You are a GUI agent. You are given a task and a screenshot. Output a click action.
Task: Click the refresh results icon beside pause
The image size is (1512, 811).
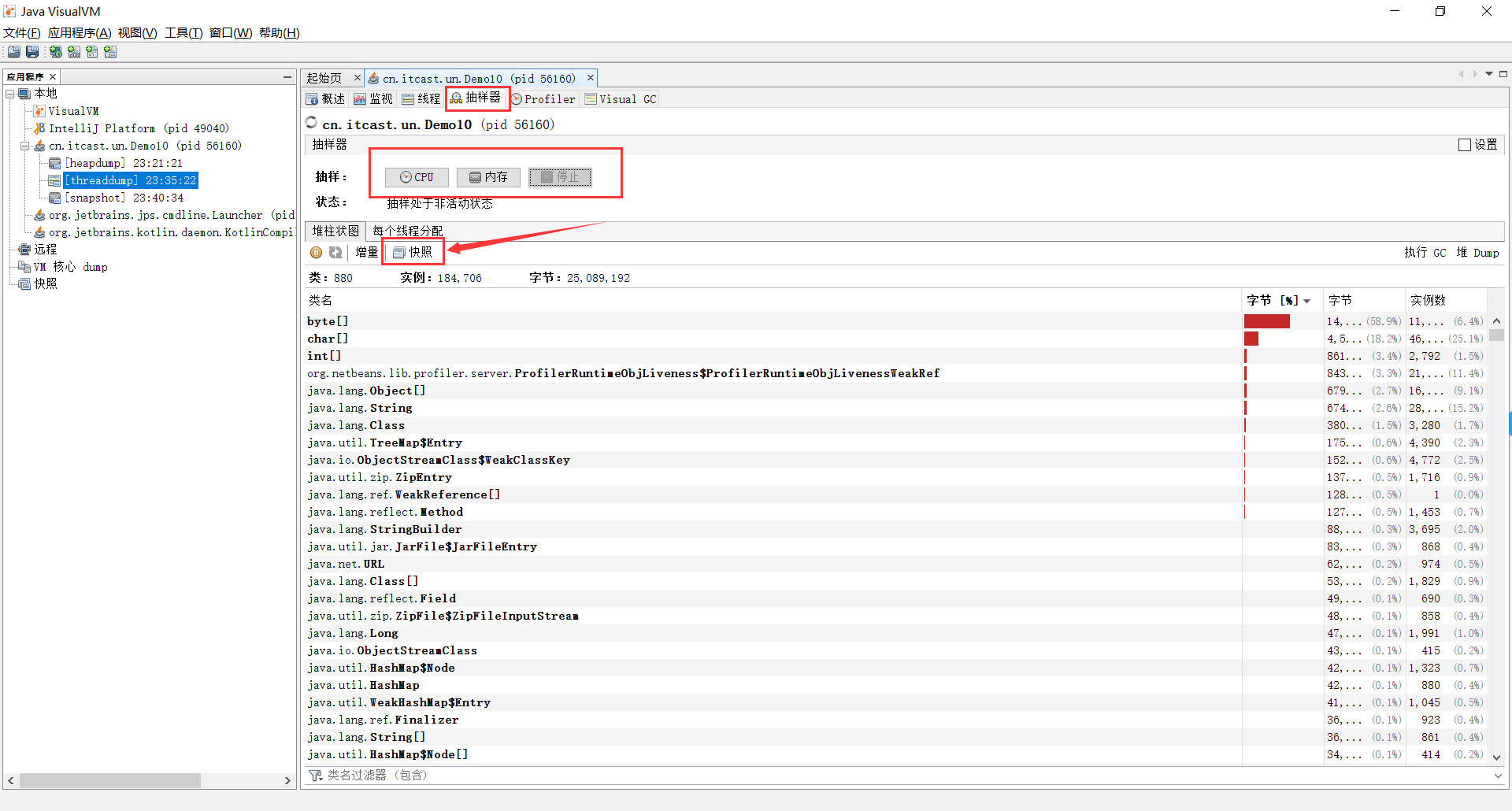pos(335,253)
